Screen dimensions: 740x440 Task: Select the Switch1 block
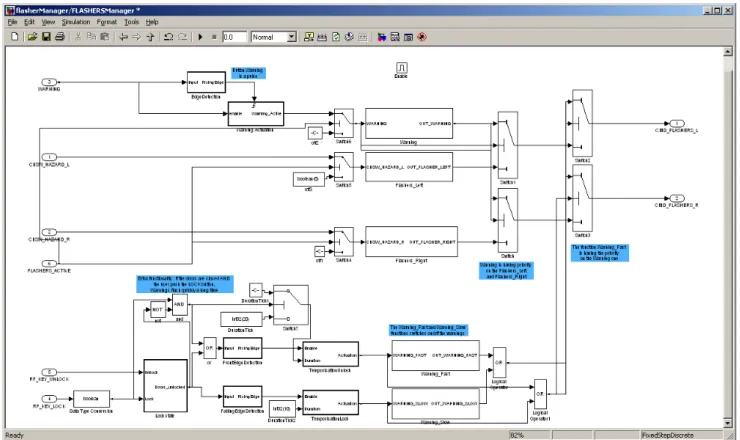tap(508, 145)
